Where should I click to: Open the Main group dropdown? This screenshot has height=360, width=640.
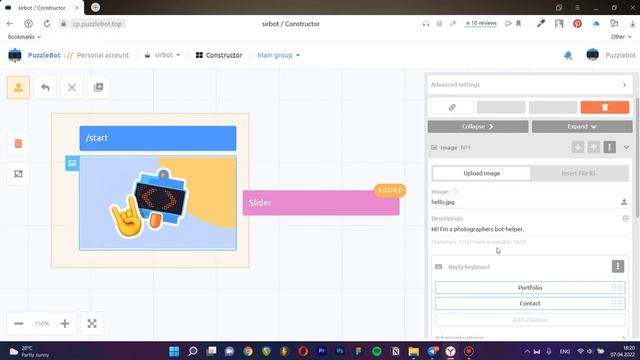coord(278,55)
